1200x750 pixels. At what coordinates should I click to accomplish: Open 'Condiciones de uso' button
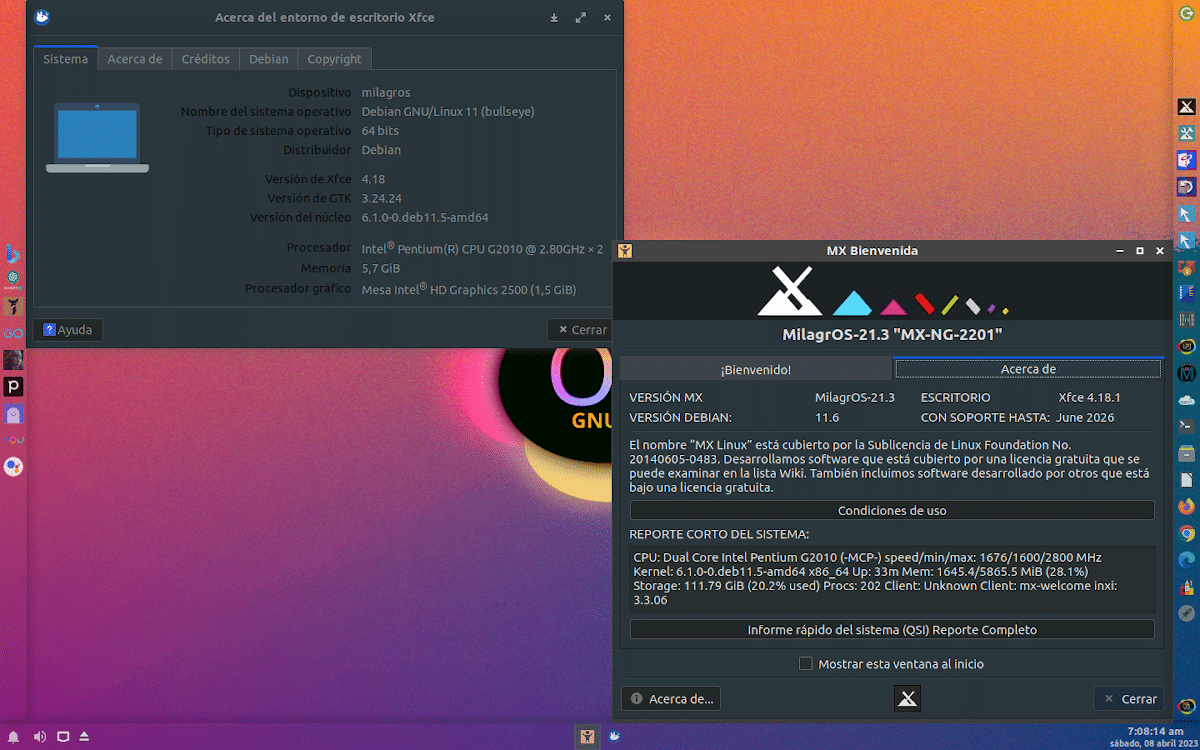(892, 510)
